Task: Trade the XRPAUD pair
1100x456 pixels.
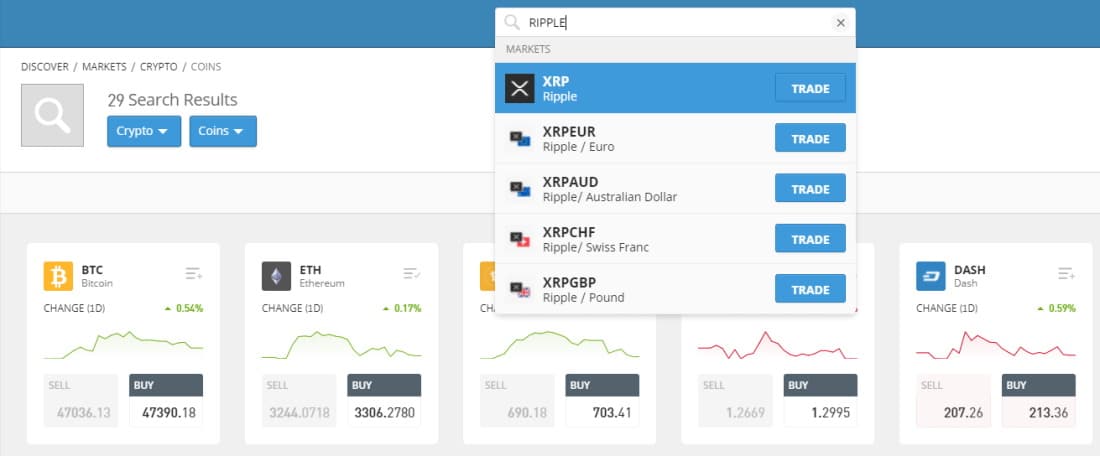Action: pos(810,189)
